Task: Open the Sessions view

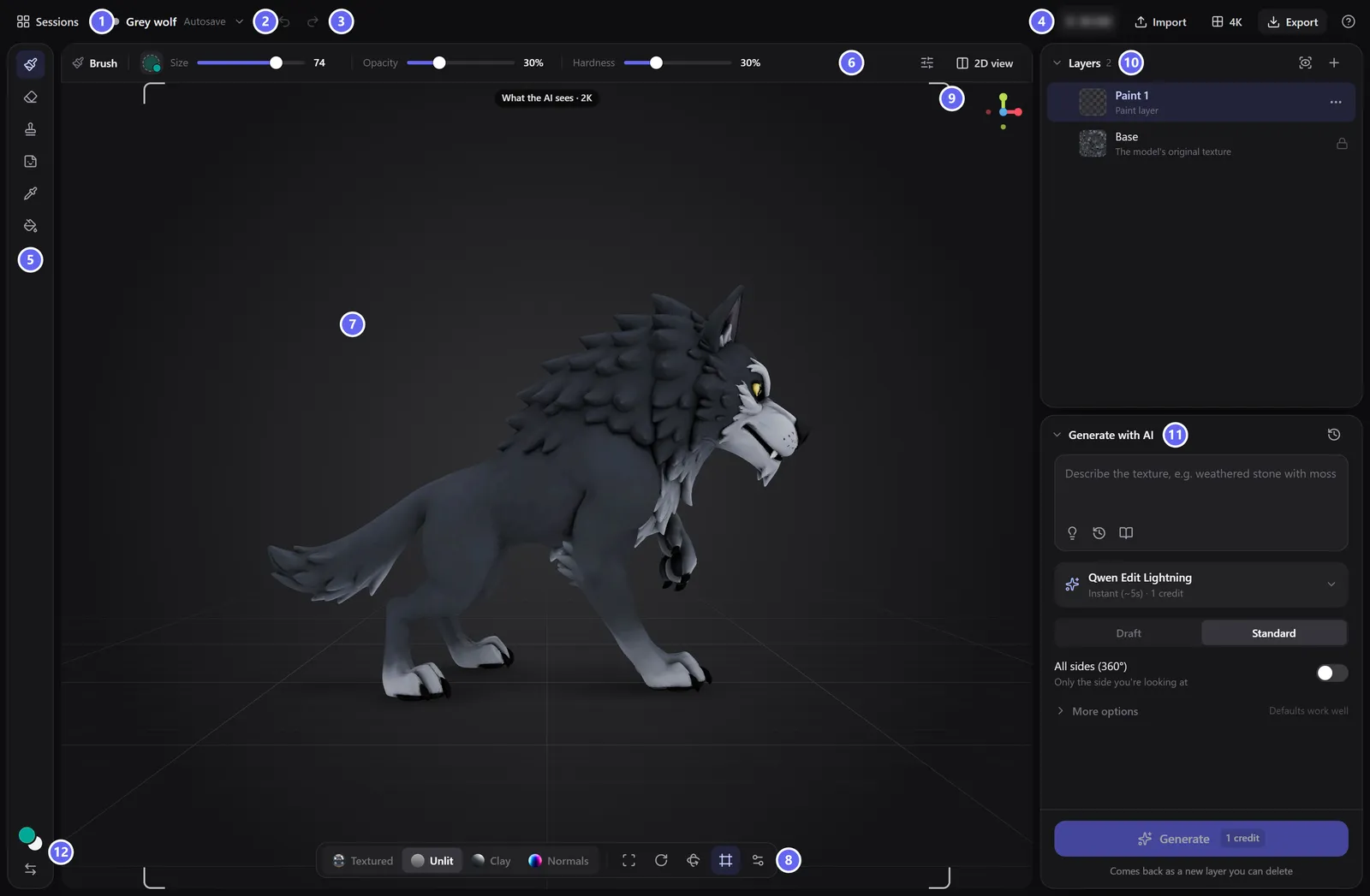Action: point(48,21)
